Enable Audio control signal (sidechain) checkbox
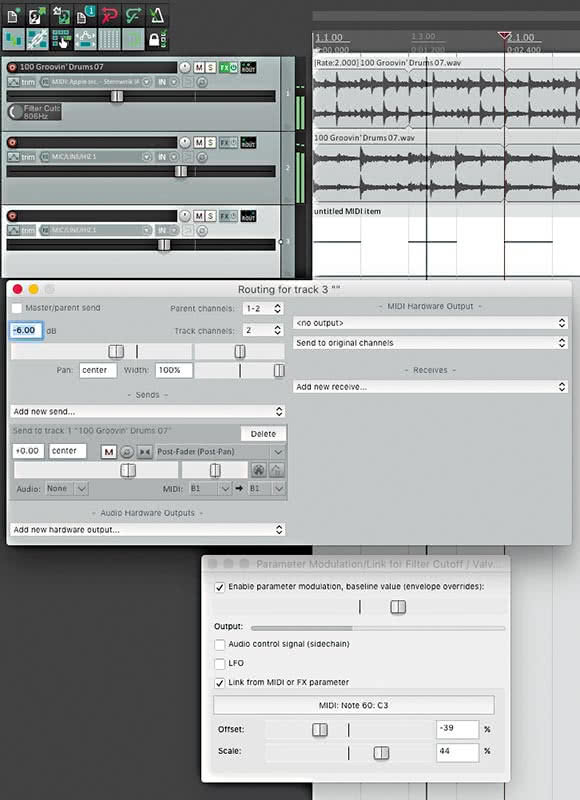 220,644
